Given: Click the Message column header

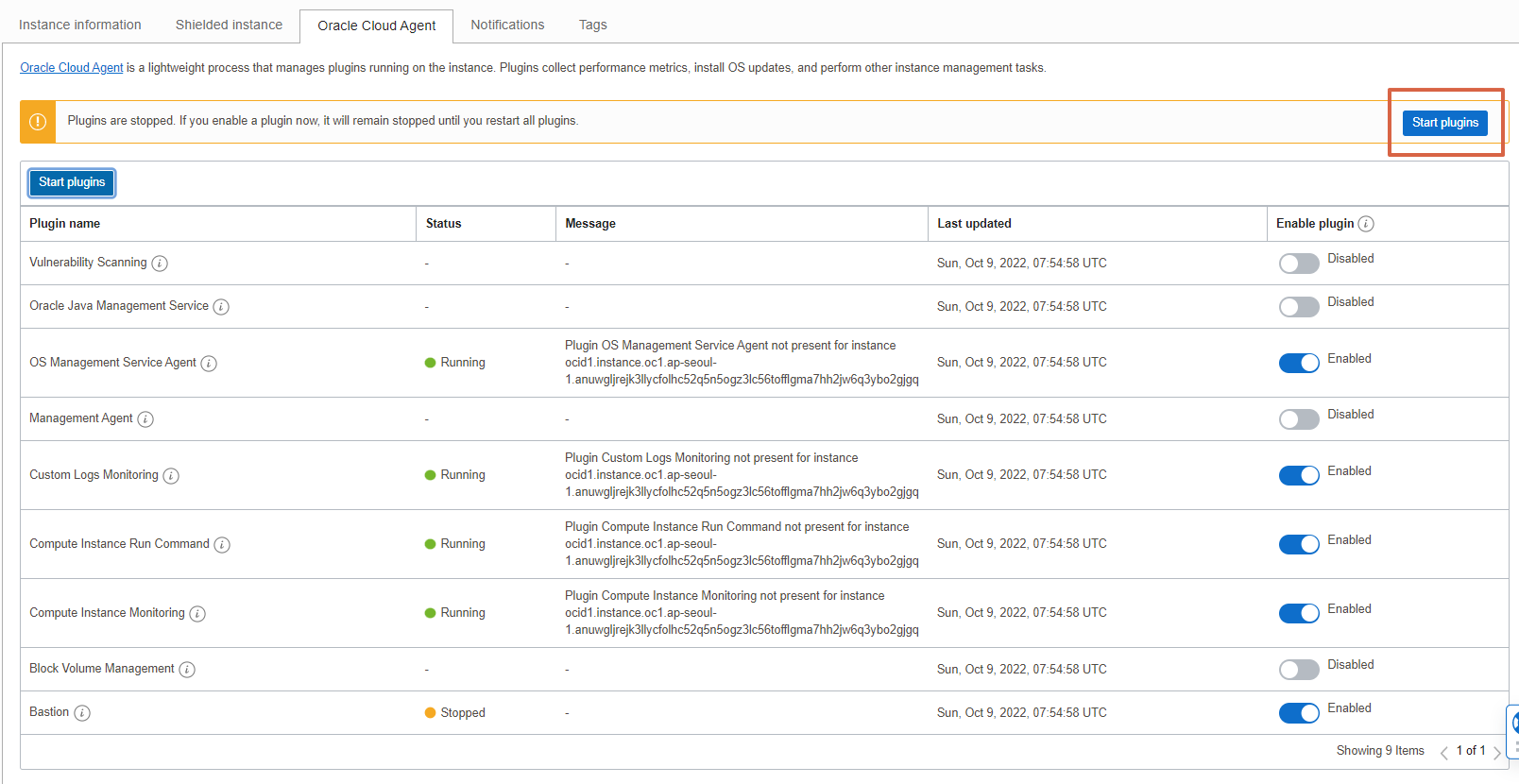Looking at the screenshot, I should [x=590, y=224].
